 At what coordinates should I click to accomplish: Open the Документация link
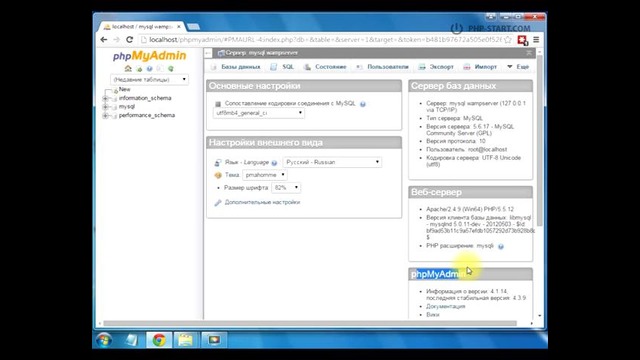(445, 307)
